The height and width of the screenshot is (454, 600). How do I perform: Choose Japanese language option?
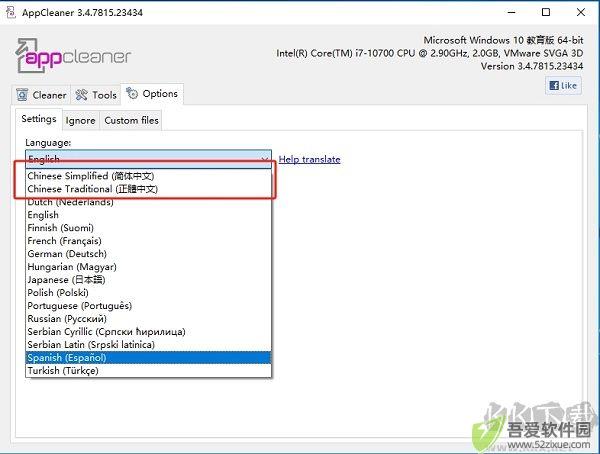(148, 280)
